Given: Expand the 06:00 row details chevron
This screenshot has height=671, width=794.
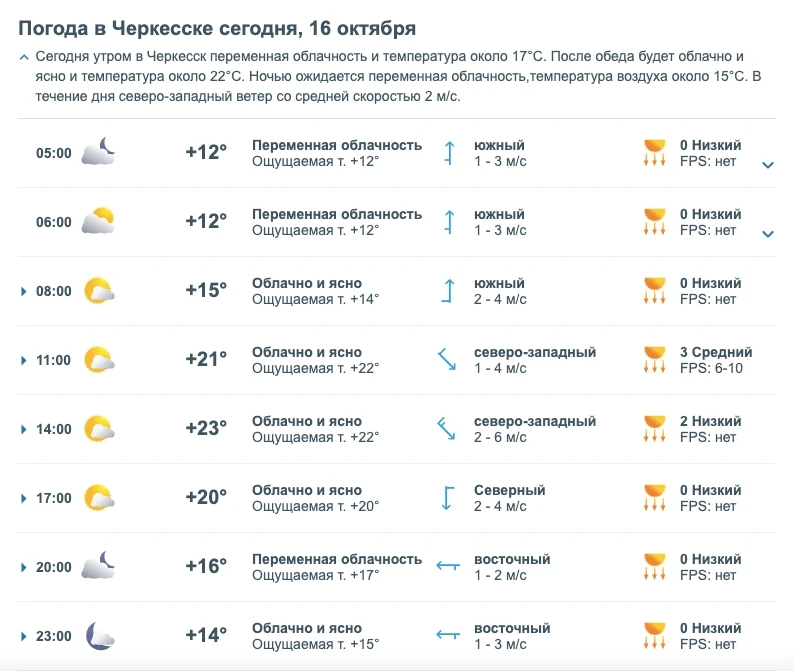Looking at the screenshot, I should tap(768, 234).
